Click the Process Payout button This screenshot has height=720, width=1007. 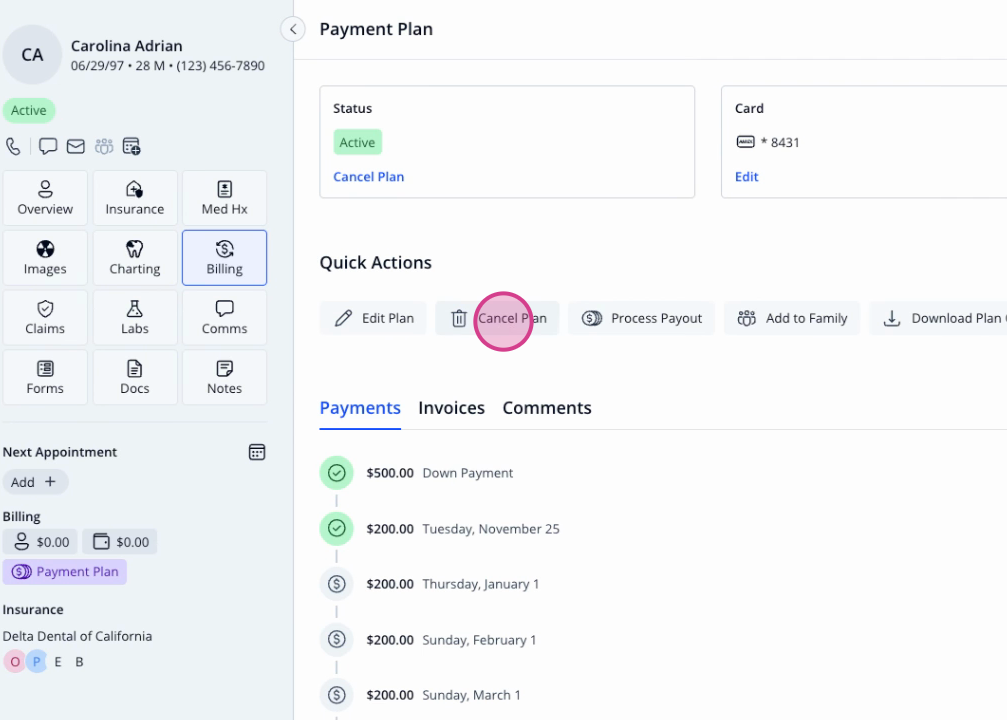tap(641, 318)
